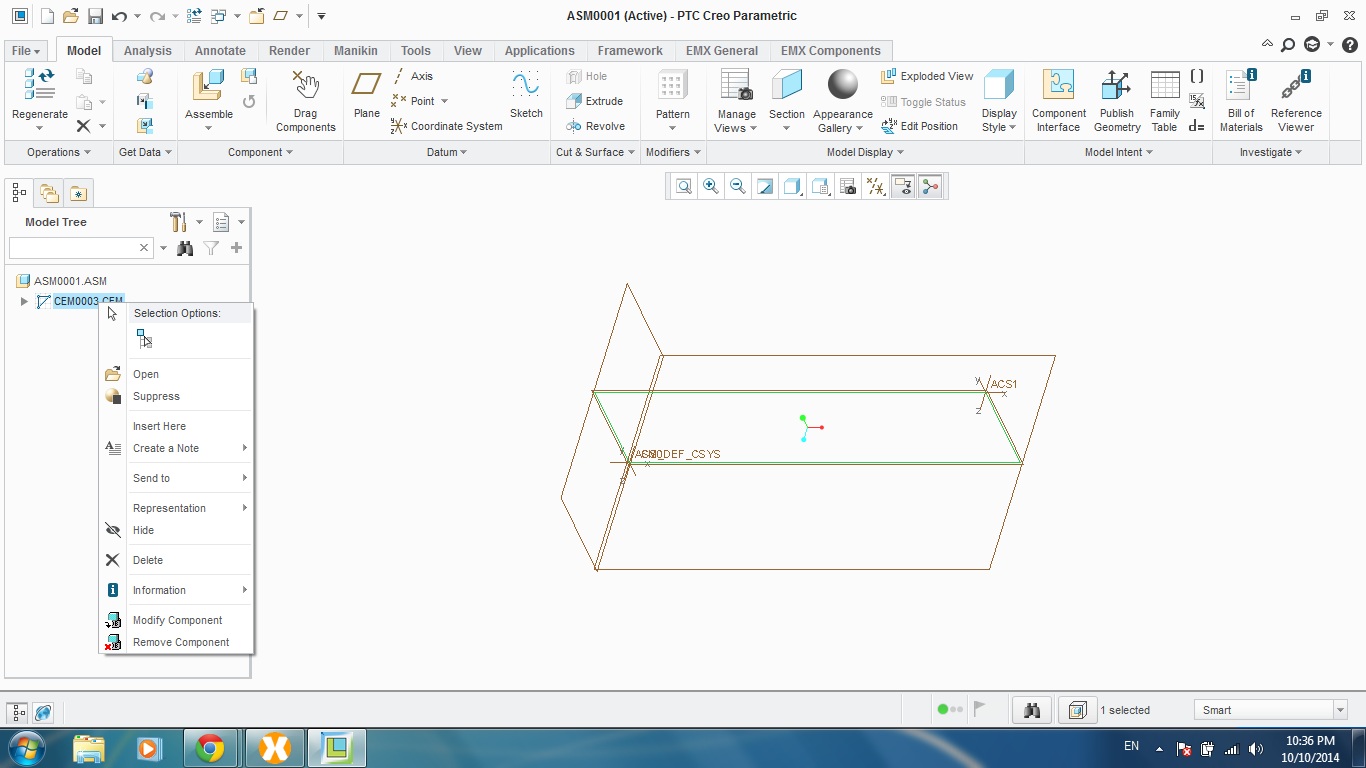
Task: Open the EMX Components tab
Action: tap(831, 51)
